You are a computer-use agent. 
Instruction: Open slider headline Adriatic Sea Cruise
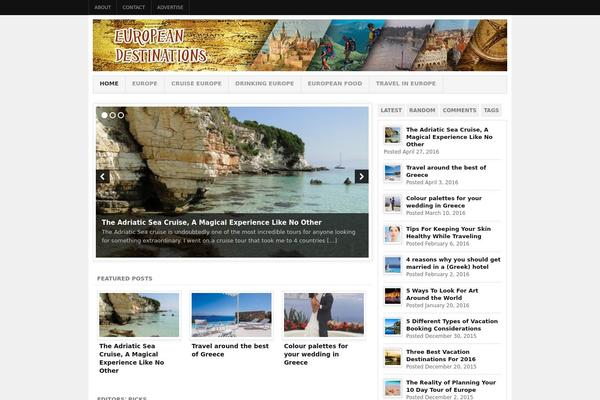tap(212, 222)
